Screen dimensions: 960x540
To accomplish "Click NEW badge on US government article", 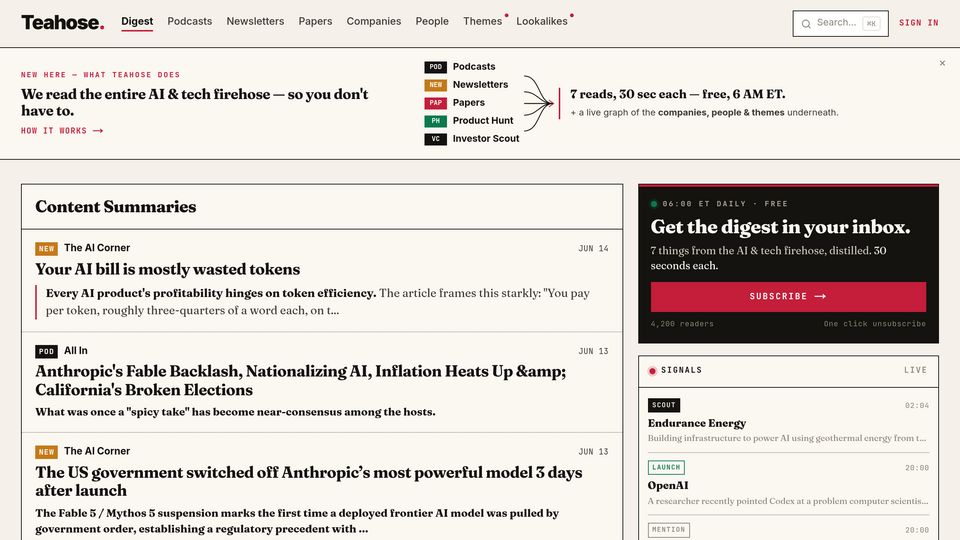I will click(x=47, y=452).
